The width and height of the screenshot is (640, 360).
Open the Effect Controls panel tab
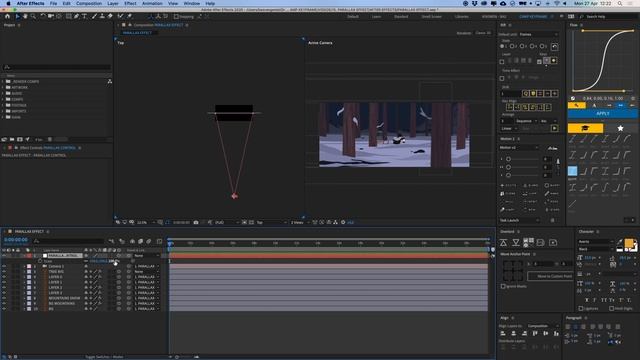coord(47,148)
